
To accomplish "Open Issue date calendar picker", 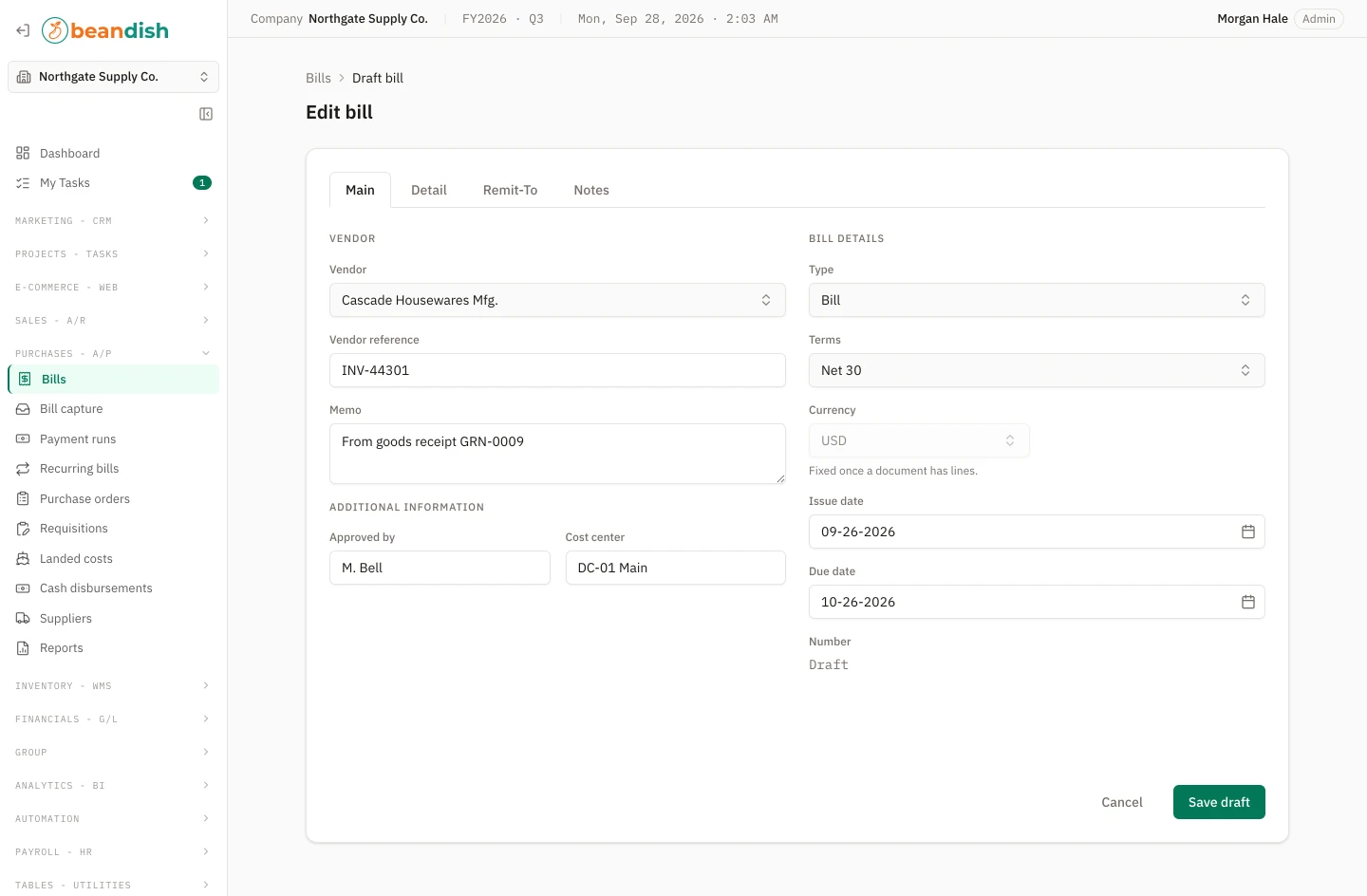I will 1248,532.
